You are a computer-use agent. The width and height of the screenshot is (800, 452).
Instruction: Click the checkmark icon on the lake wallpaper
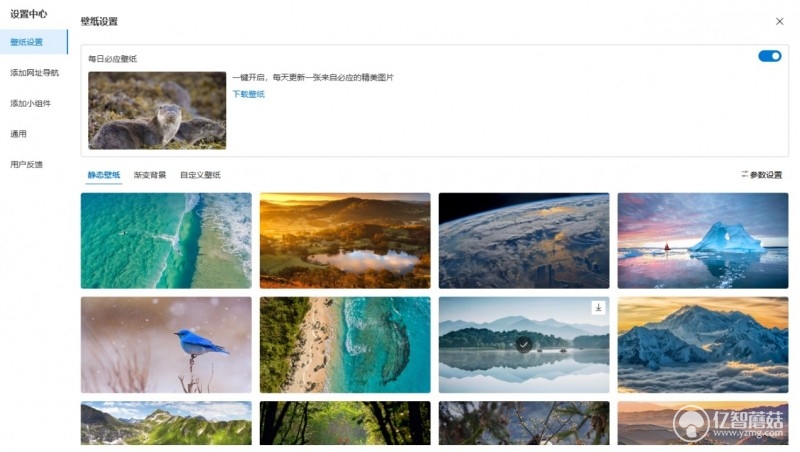pos(523,345)
